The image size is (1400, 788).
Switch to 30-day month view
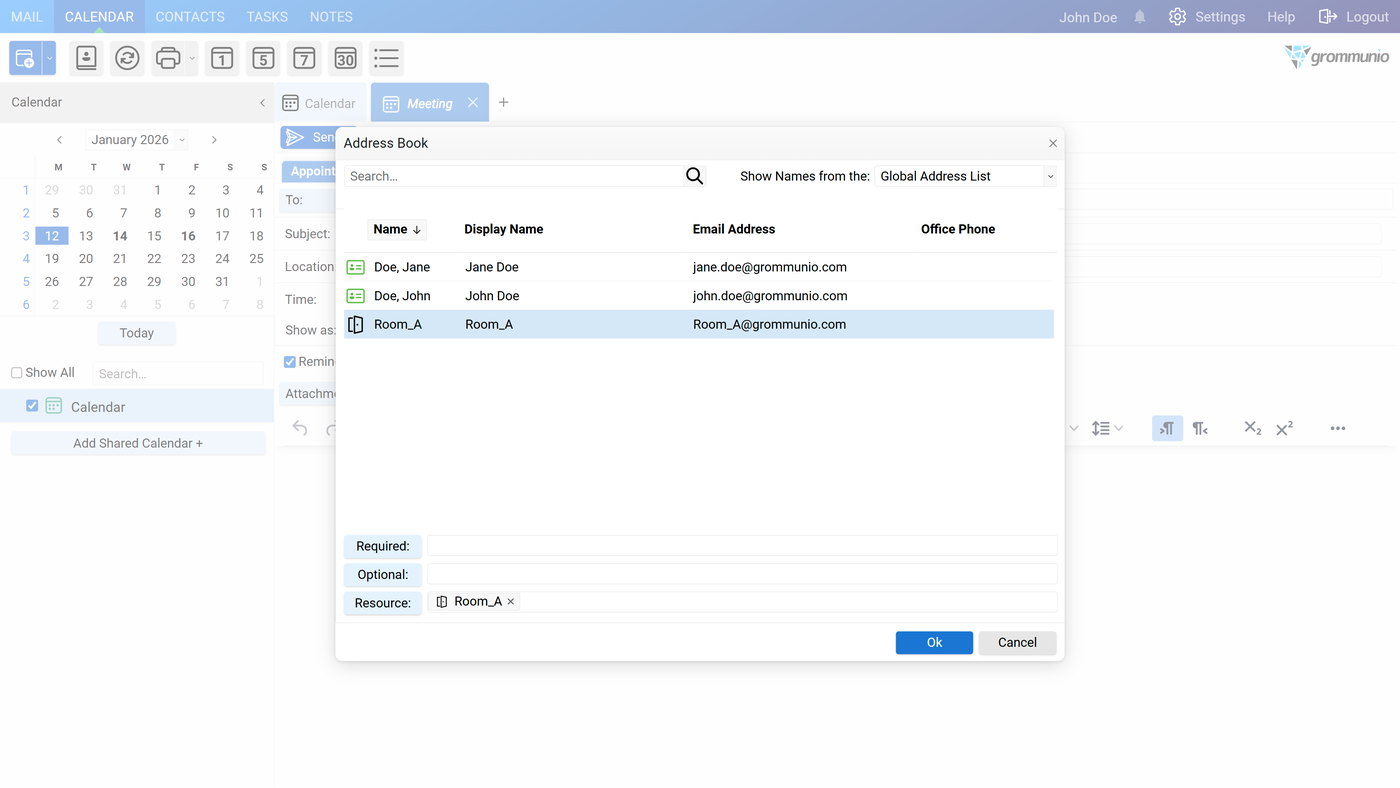pos(345,59)
